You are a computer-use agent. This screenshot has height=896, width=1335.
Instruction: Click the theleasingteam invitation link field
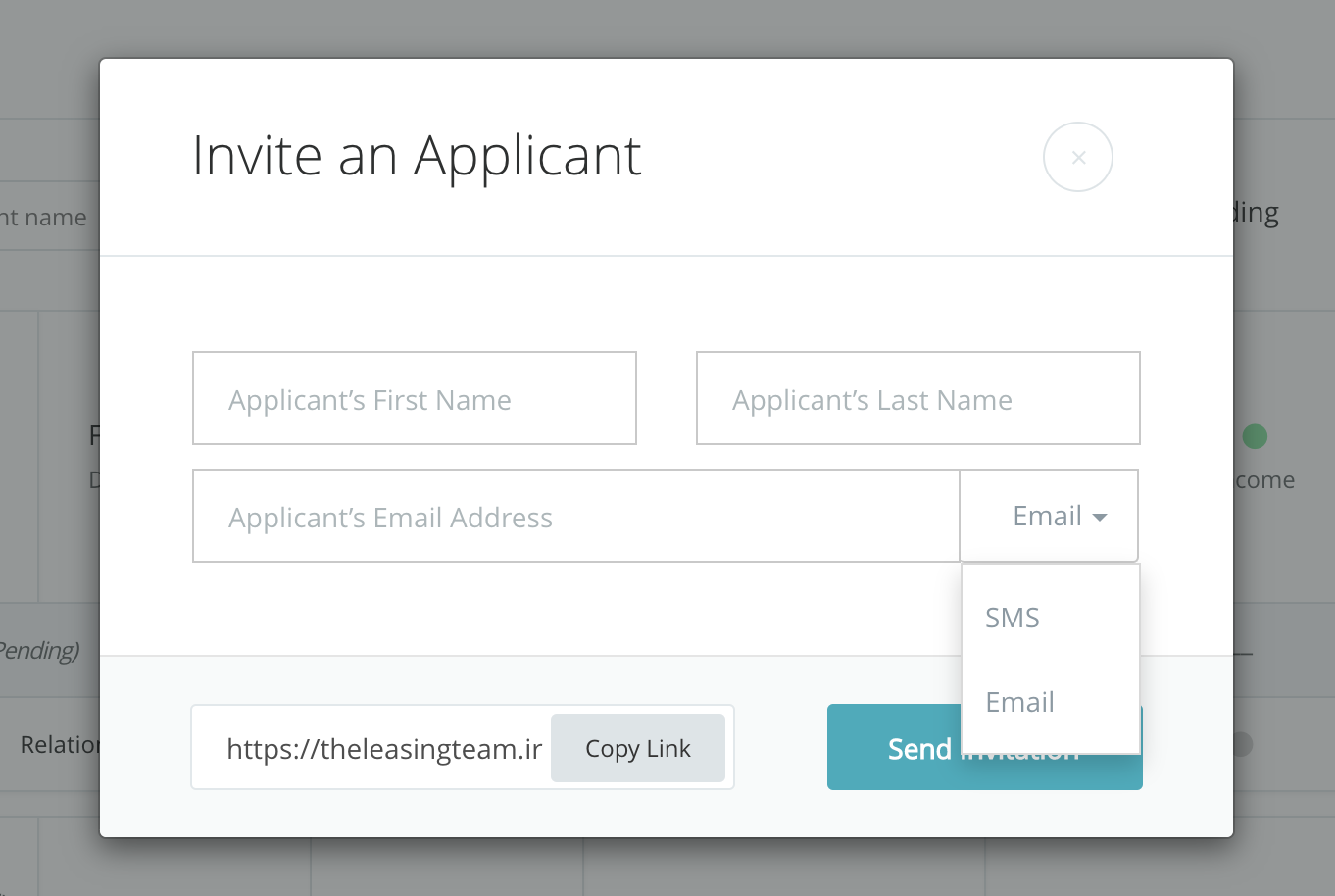[384, 748]
